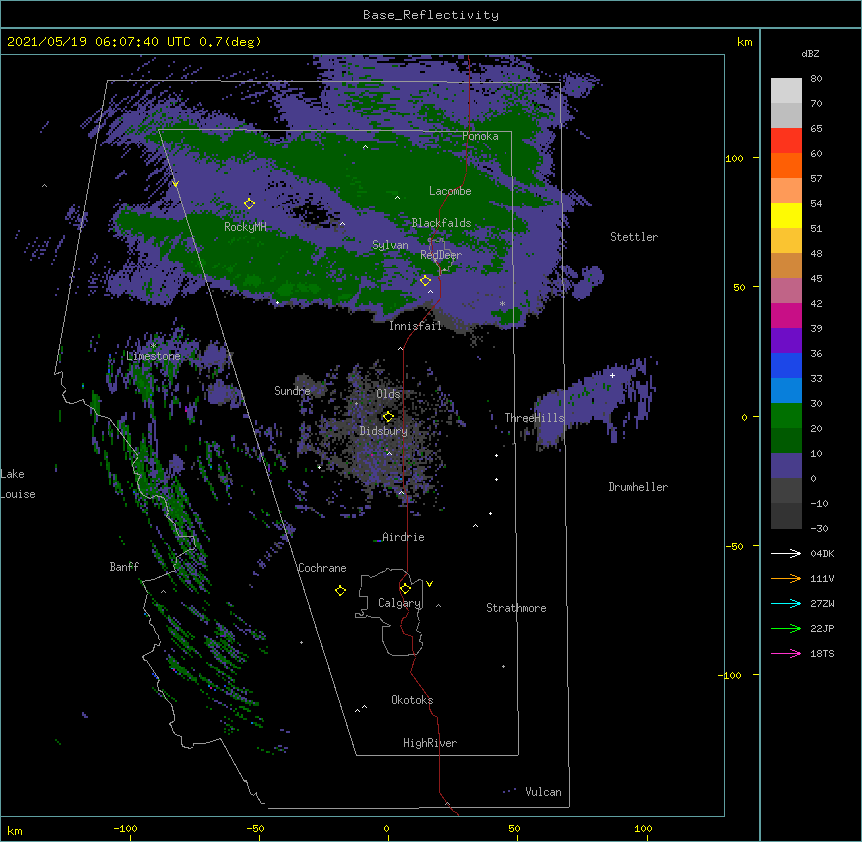Click the Lacombe city label
The width and height of the screenshot is (862, 842).
pos(450,191)
